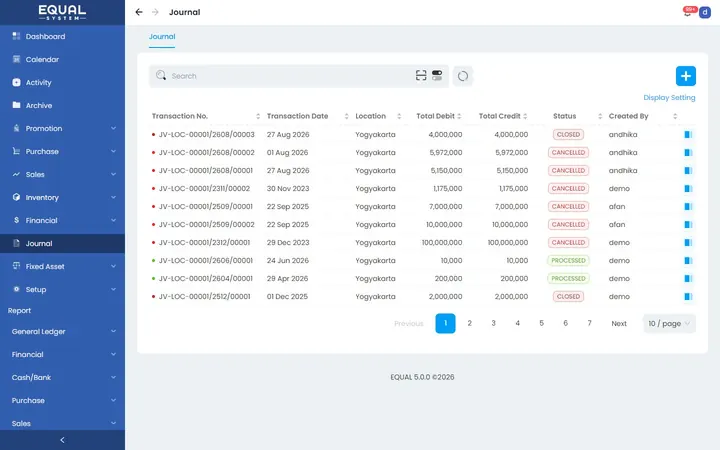Select the Journal tab

162,37
